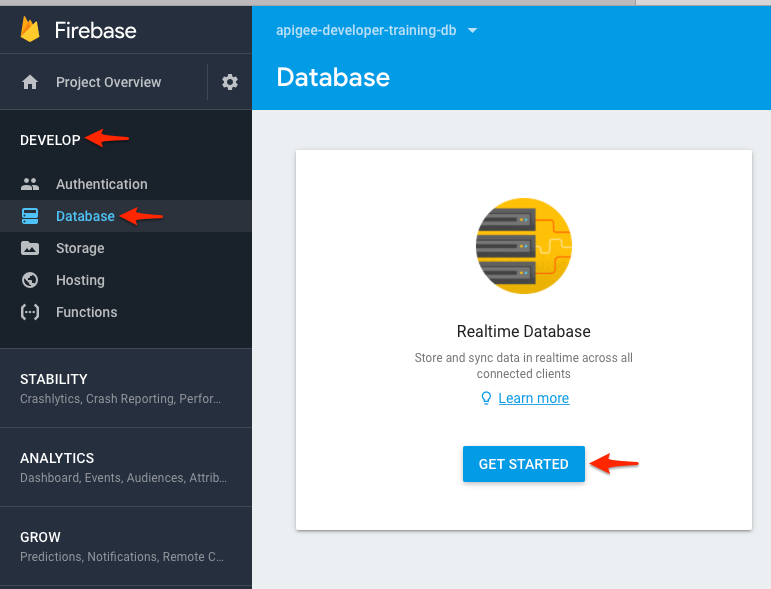771x589 pixels.
Task: Click the Project Overview home icon
Action: click(x=30, y=82)
